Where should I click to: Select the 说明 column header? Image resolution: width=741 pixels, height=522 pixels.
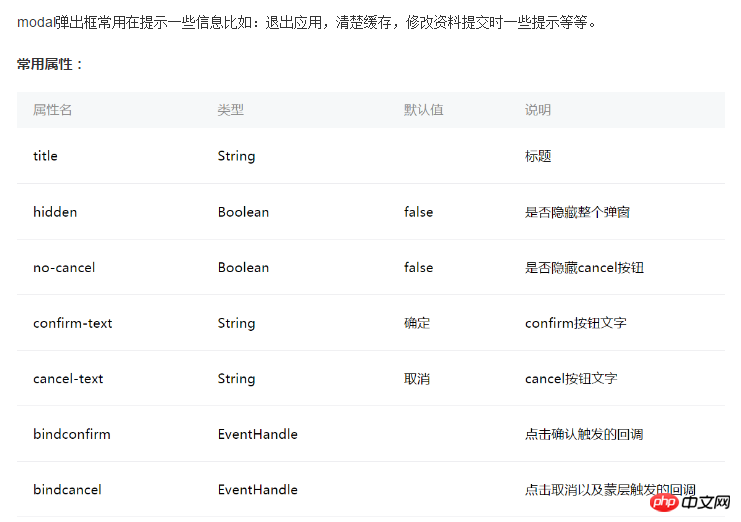pyautogui.click(x=538, y=110)
